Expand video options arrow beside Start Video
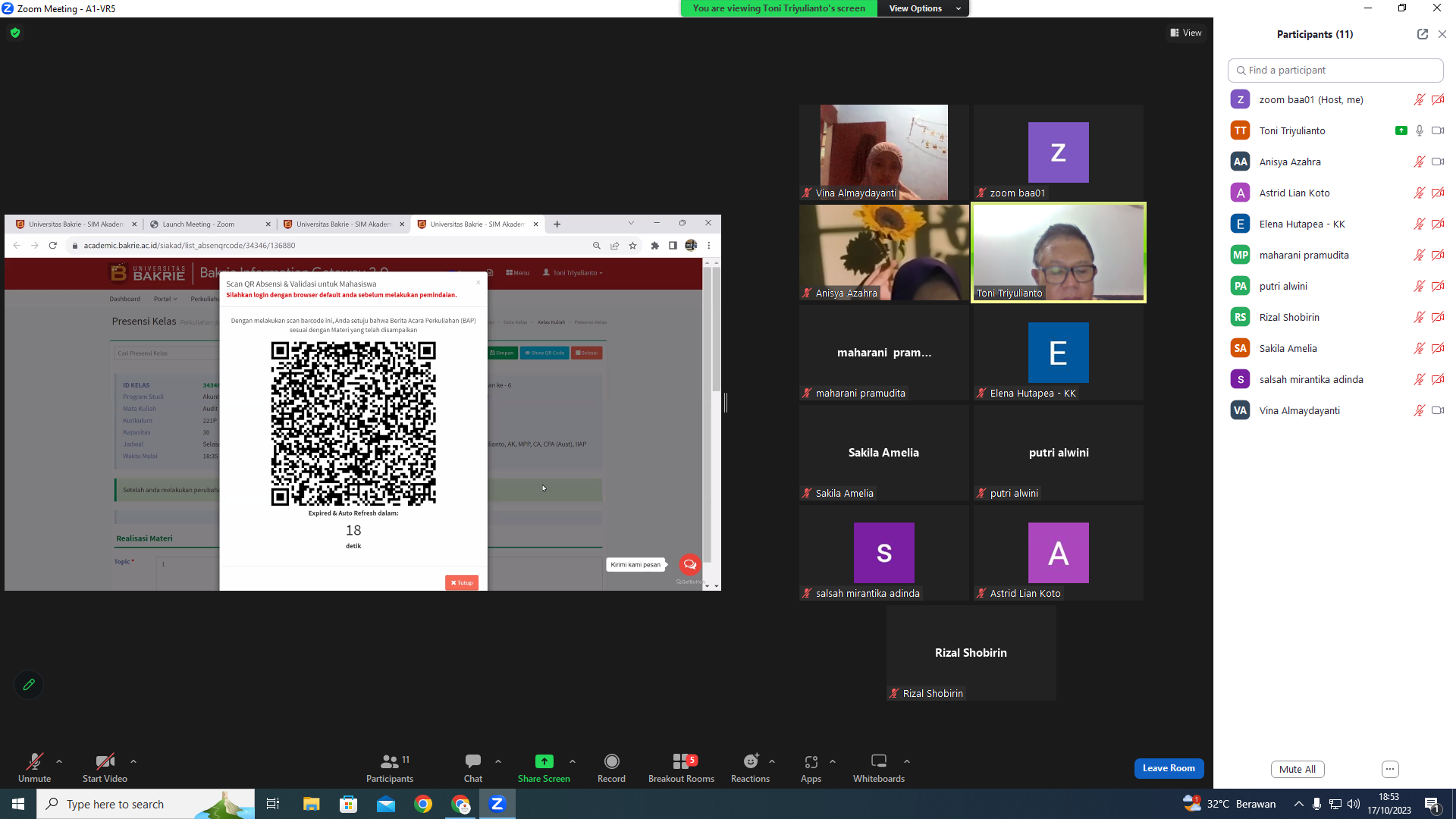The width and height of the screenshot is (1456, 819). pyautogui.click(x=133, y=761)
